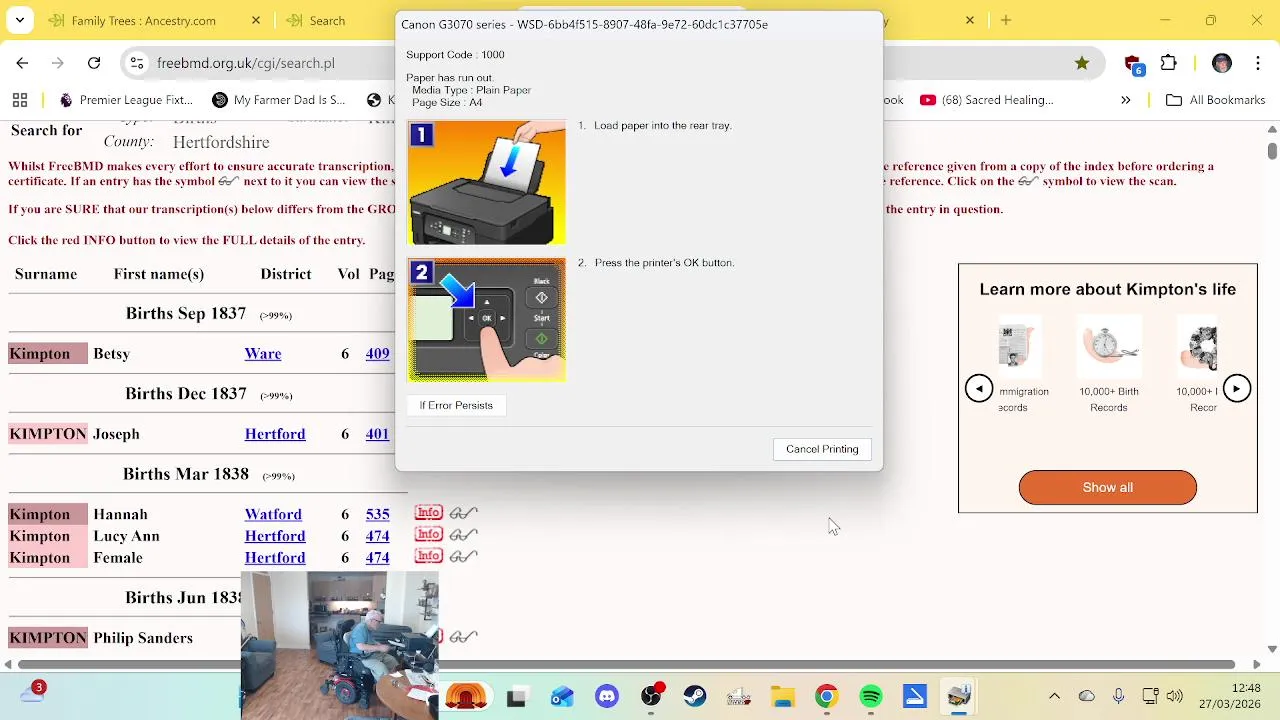Reload the page with the refresh icon

tap(94, 63)
